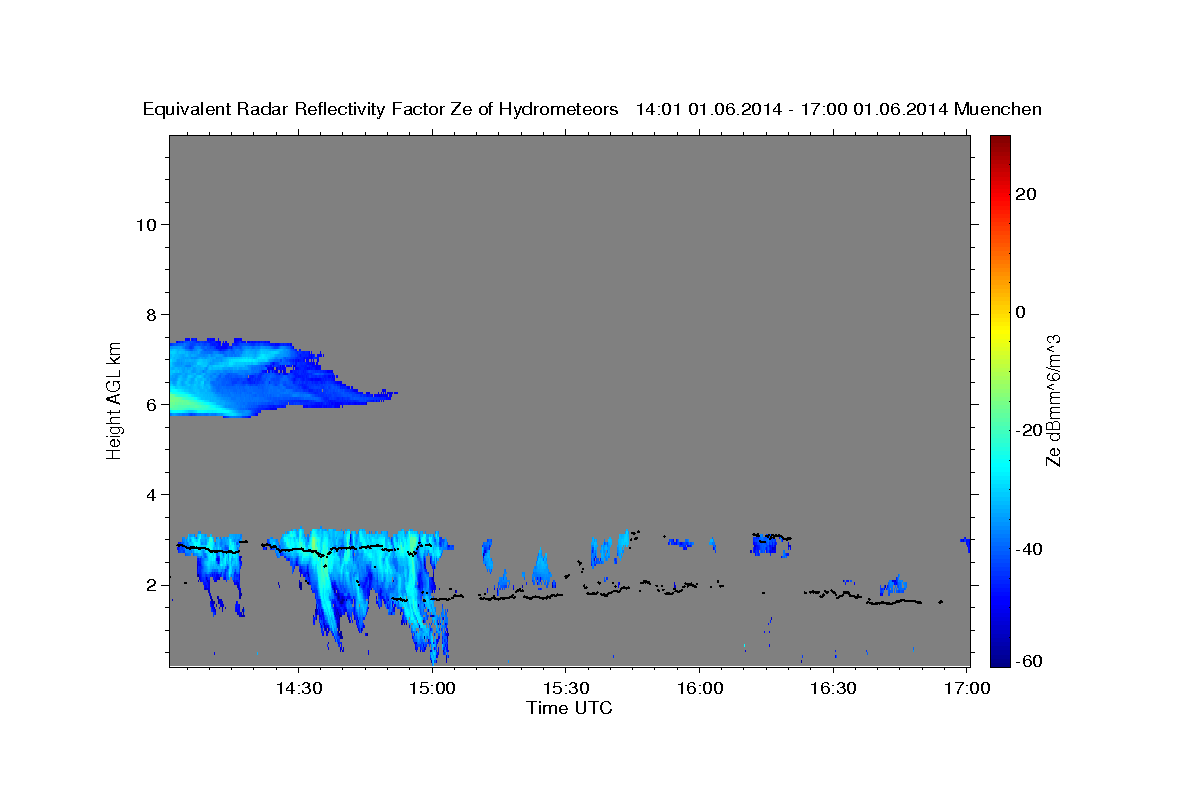The height and width of the screenshot is (800, 1200).
Task: Click the height axis label 10
Action: tap(146, 224)
